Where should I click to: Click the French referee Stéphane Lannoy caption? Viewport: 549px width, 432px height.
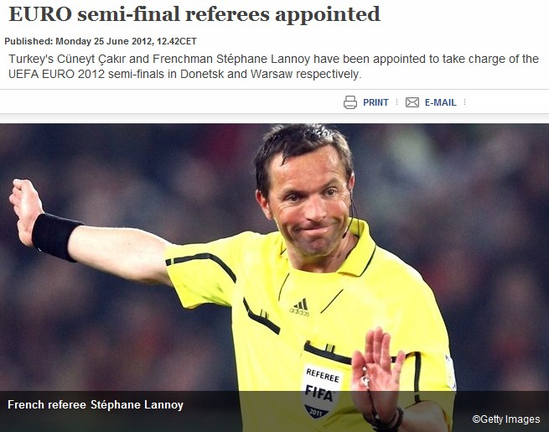[x=96, y=405]
